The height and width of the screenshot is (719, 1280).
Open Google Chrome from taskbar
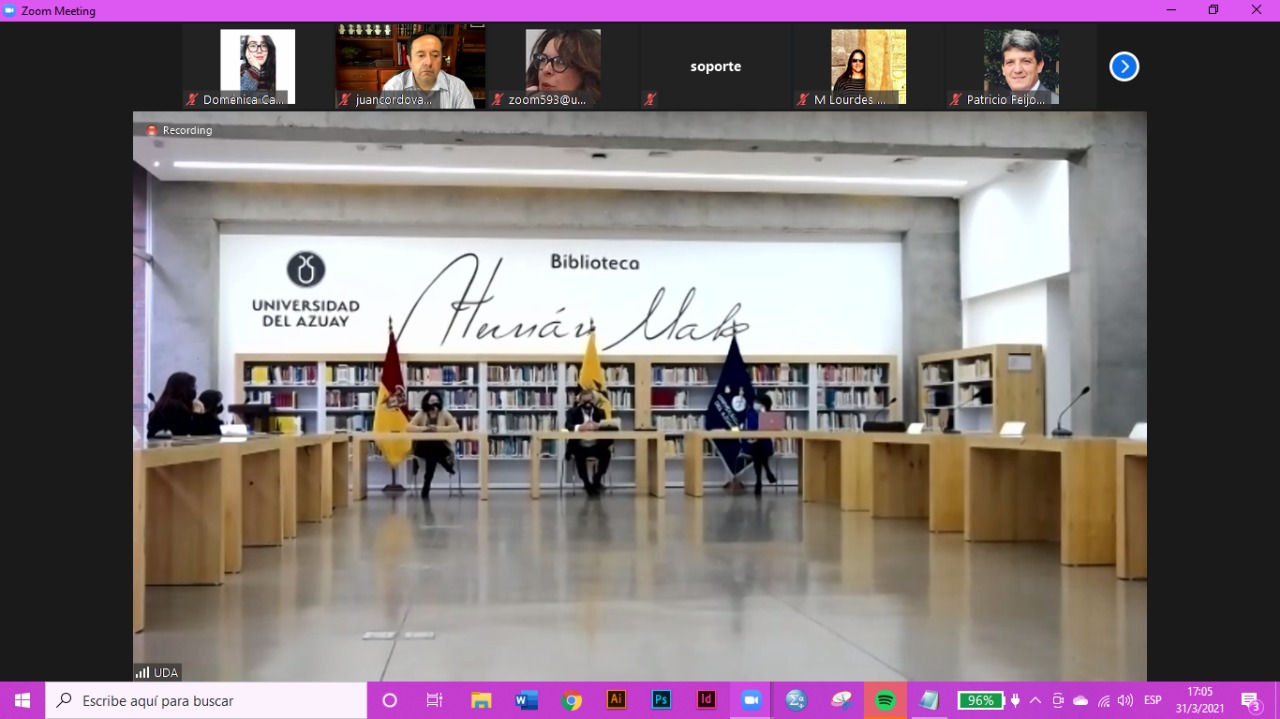coord(572,700)
